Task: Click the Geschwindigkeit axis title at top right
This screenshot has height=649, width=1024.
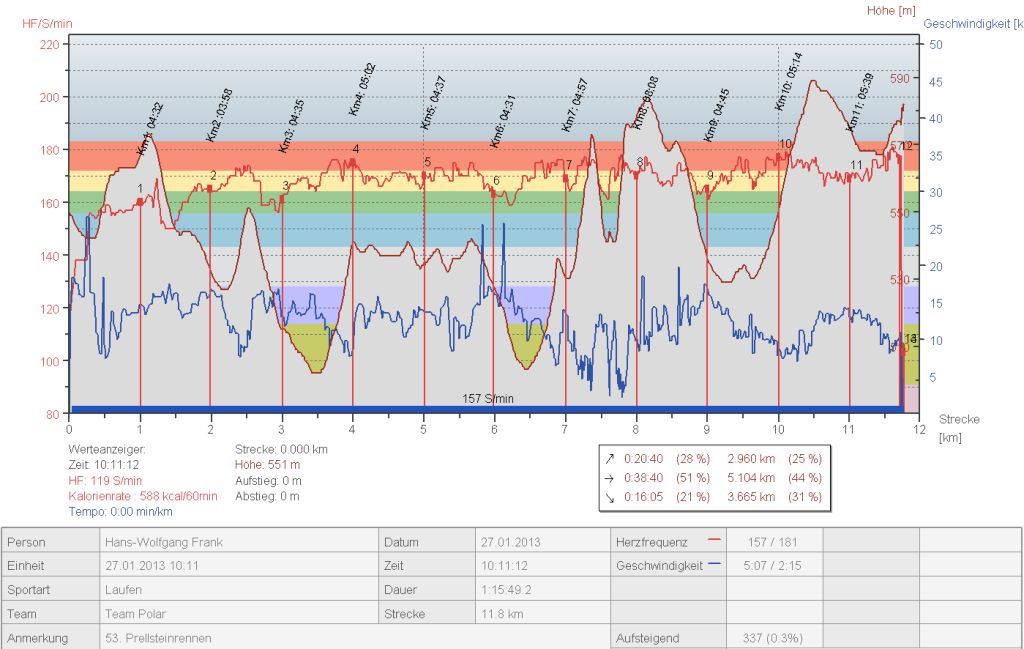Action: point(972,23)
